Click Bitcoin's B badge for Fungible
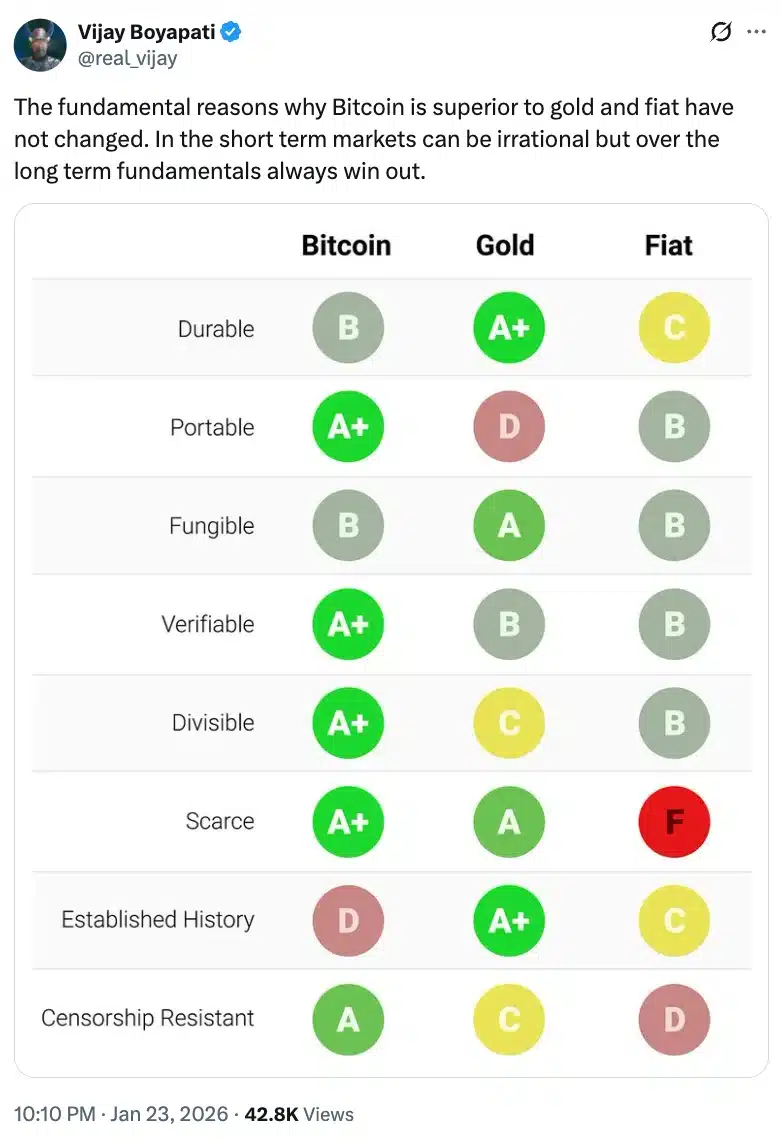 (x=347, y=525)
